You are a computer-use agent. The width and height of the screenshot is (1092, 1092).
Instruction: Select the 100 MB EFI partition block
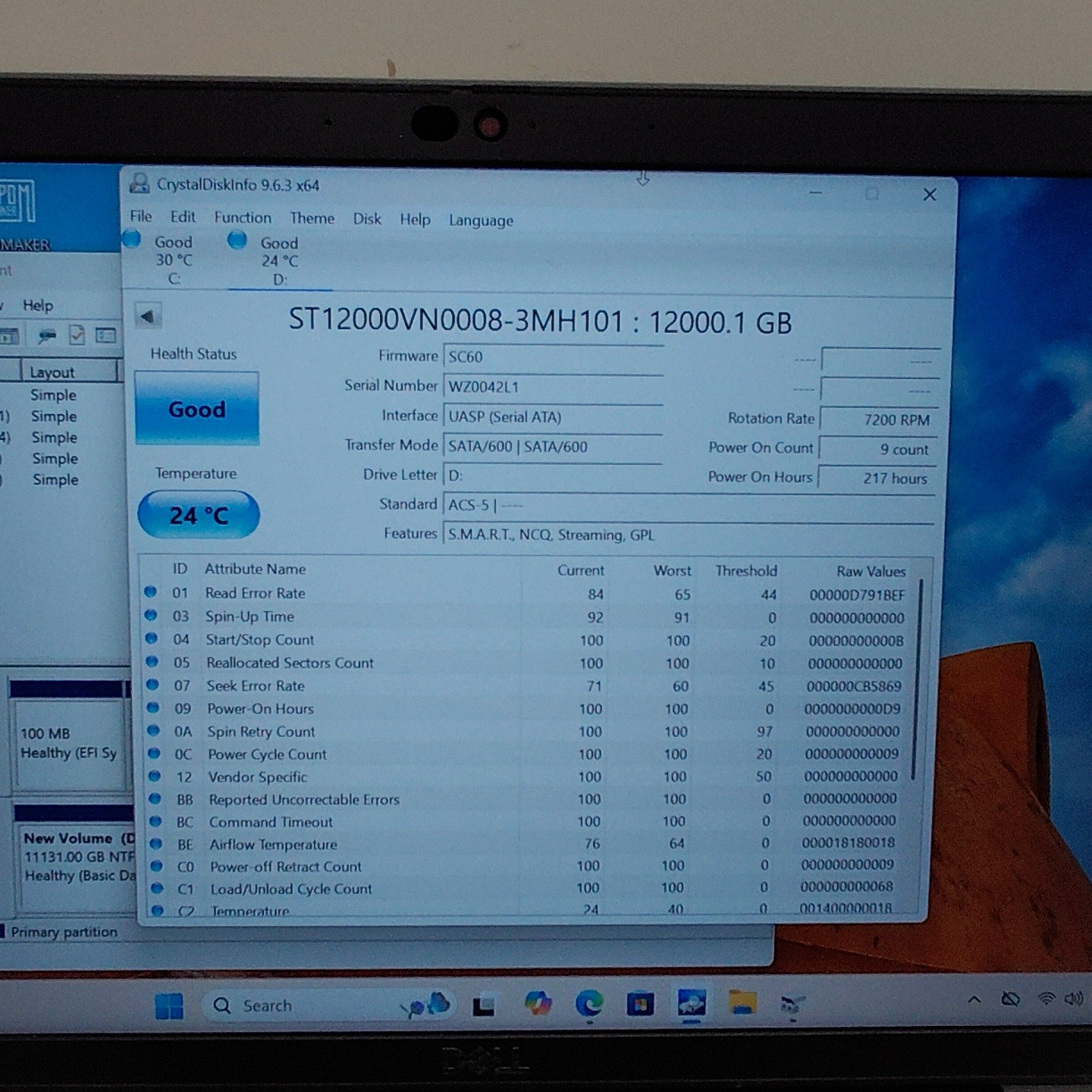click(70, 737)
